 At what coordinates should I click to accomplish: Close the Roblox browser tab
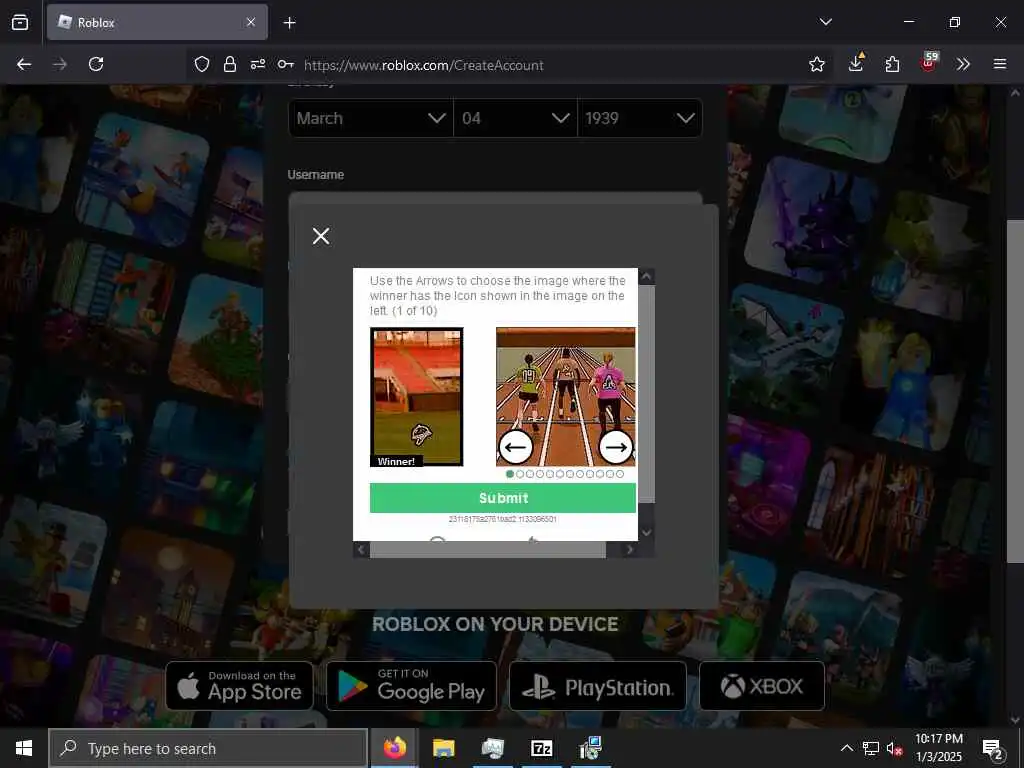tap(251, 22)
